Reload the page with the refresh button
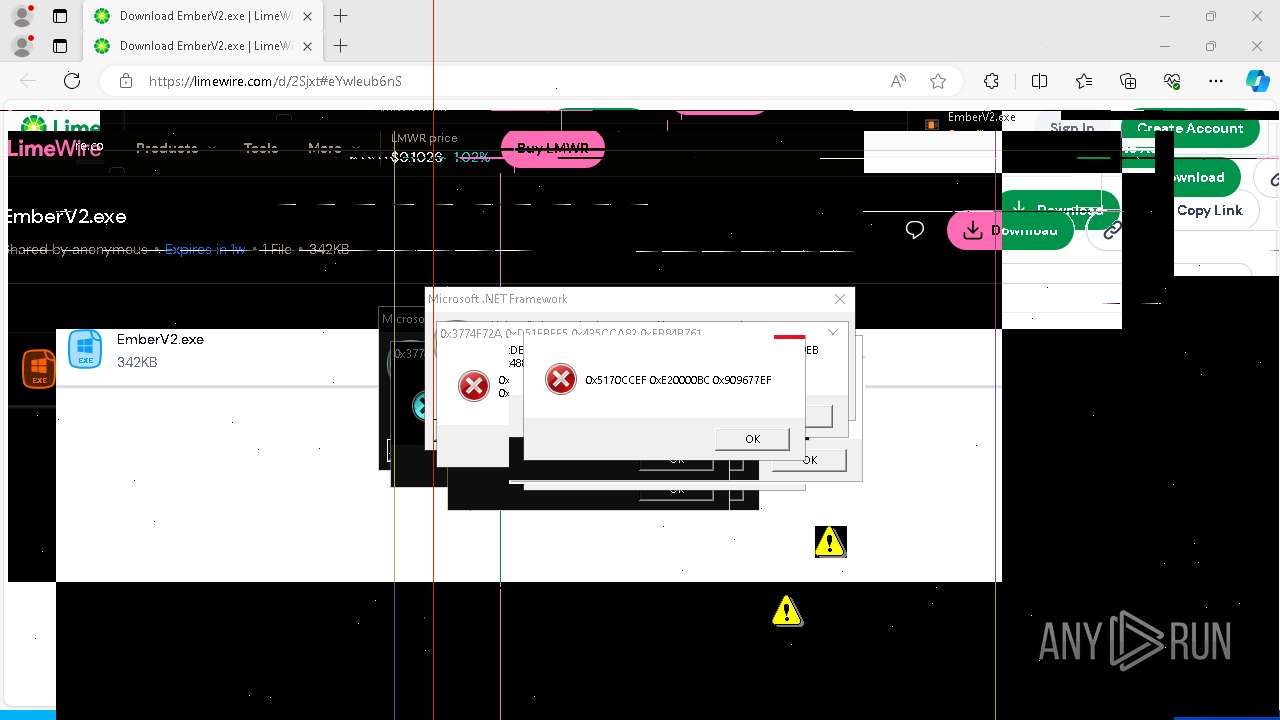Viewport: 1280px width, 720px height. pos(72,81)
